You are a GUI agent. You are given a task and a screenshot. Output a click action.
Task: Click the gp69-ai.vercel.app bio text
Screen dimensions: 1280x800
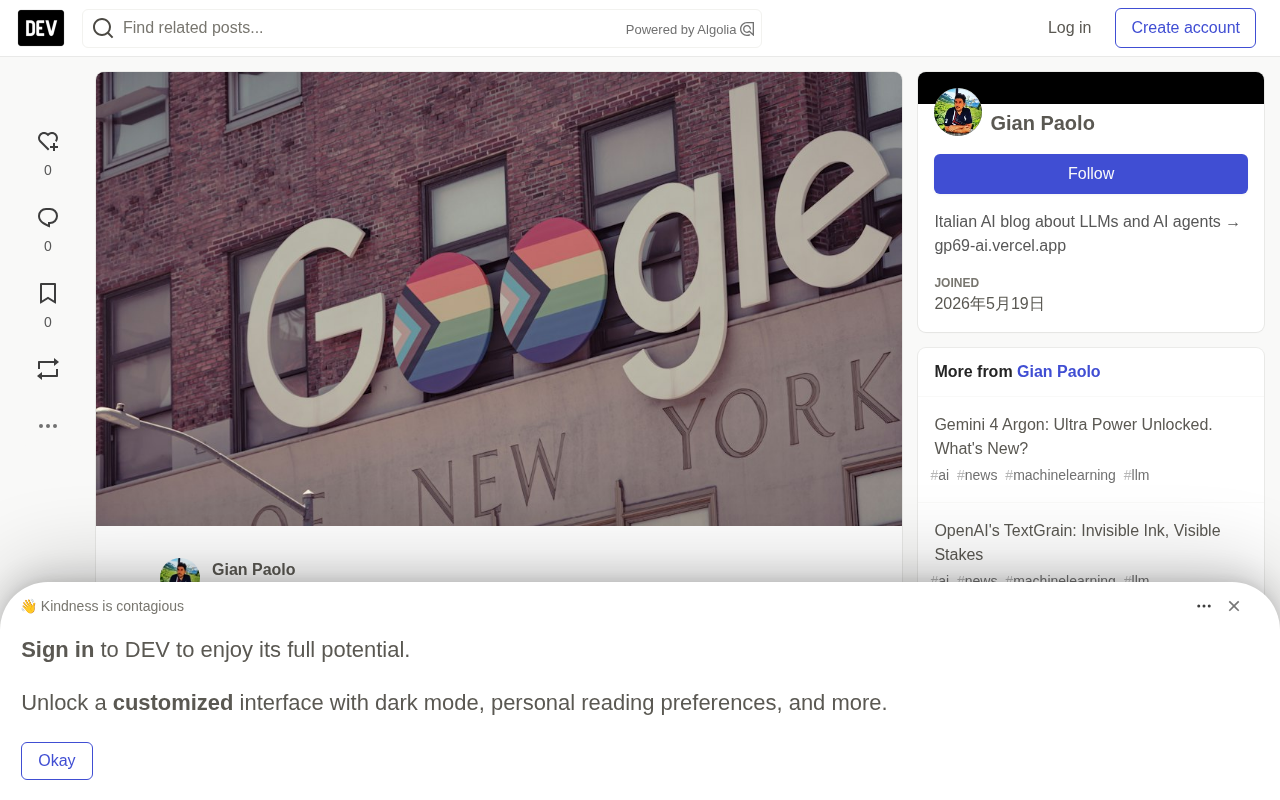(1000, 246)
